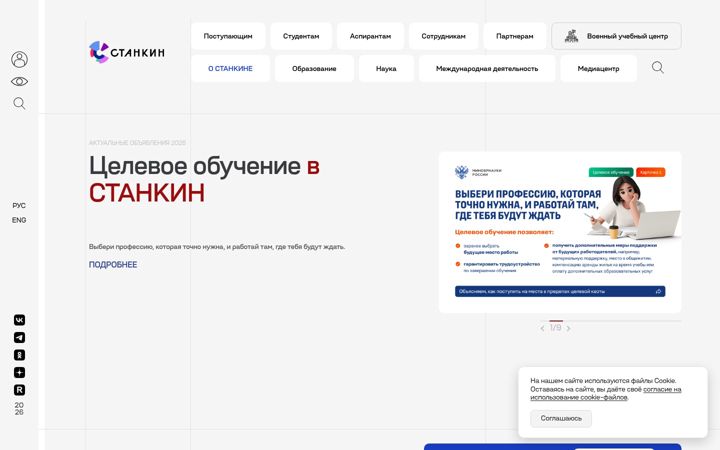Open the VK social network icon
The image size is (720, 450).
pos(19,320)
